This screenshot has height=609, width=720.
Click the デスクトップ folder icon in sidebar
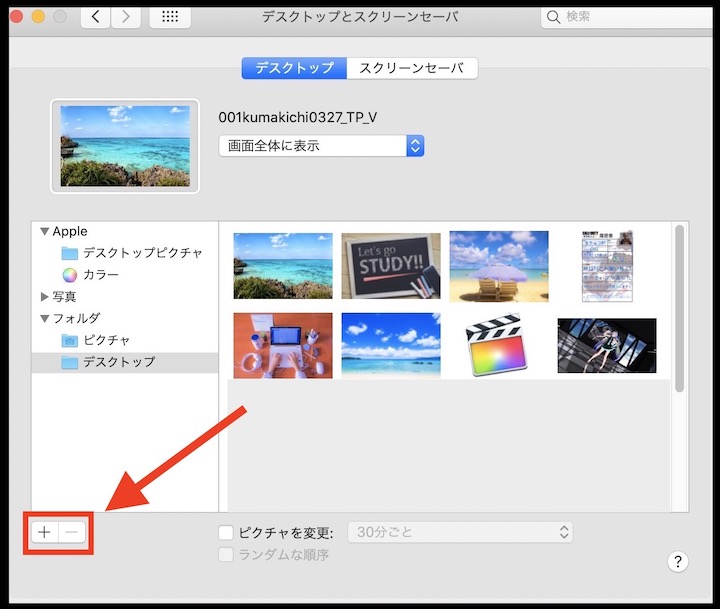coord(70,363)
